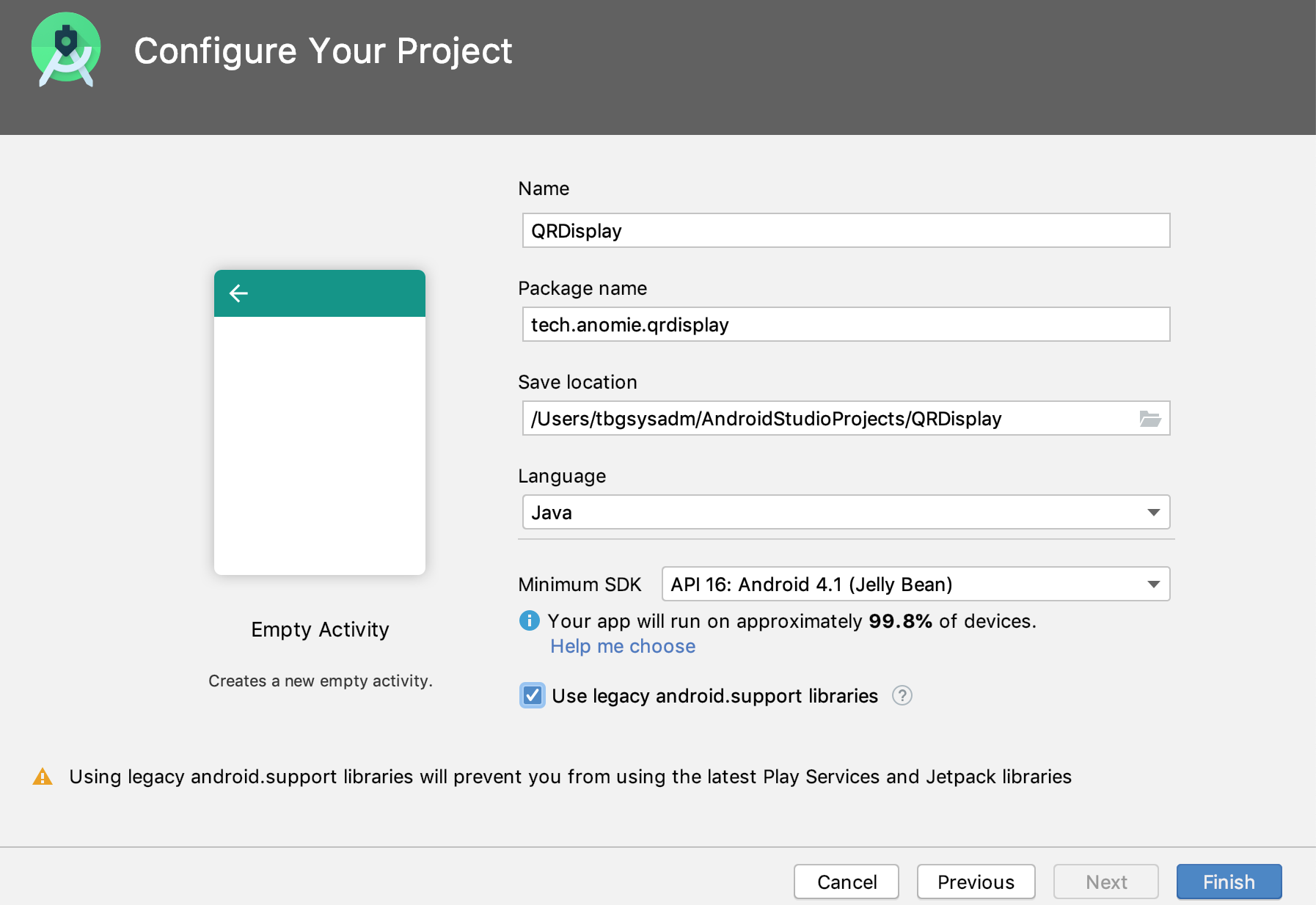Viewport: 1316px width, 905px height.
Task: Toggle Use legacy android.support libraries checkbox
Action: 532,695
